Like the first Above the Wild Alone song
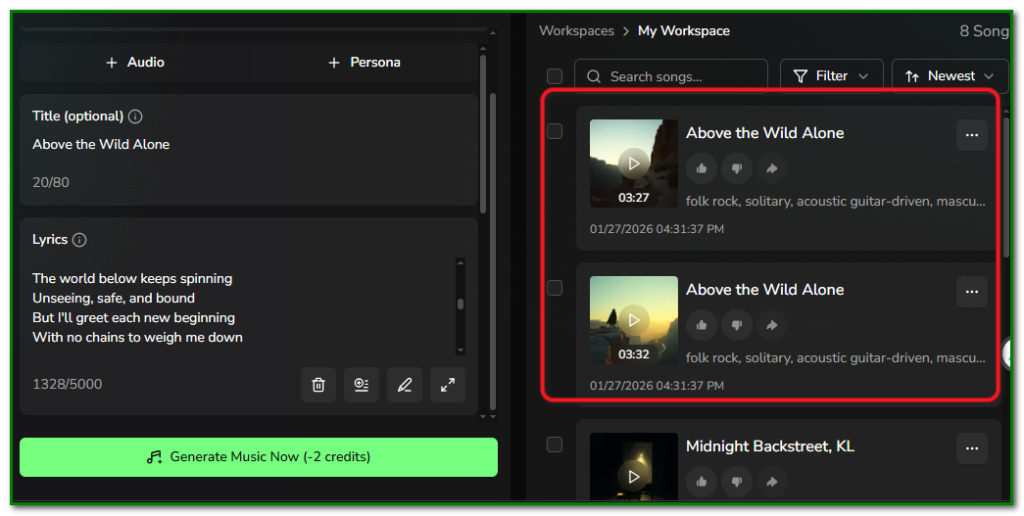 pyautogui.click(x=701, y=168)
